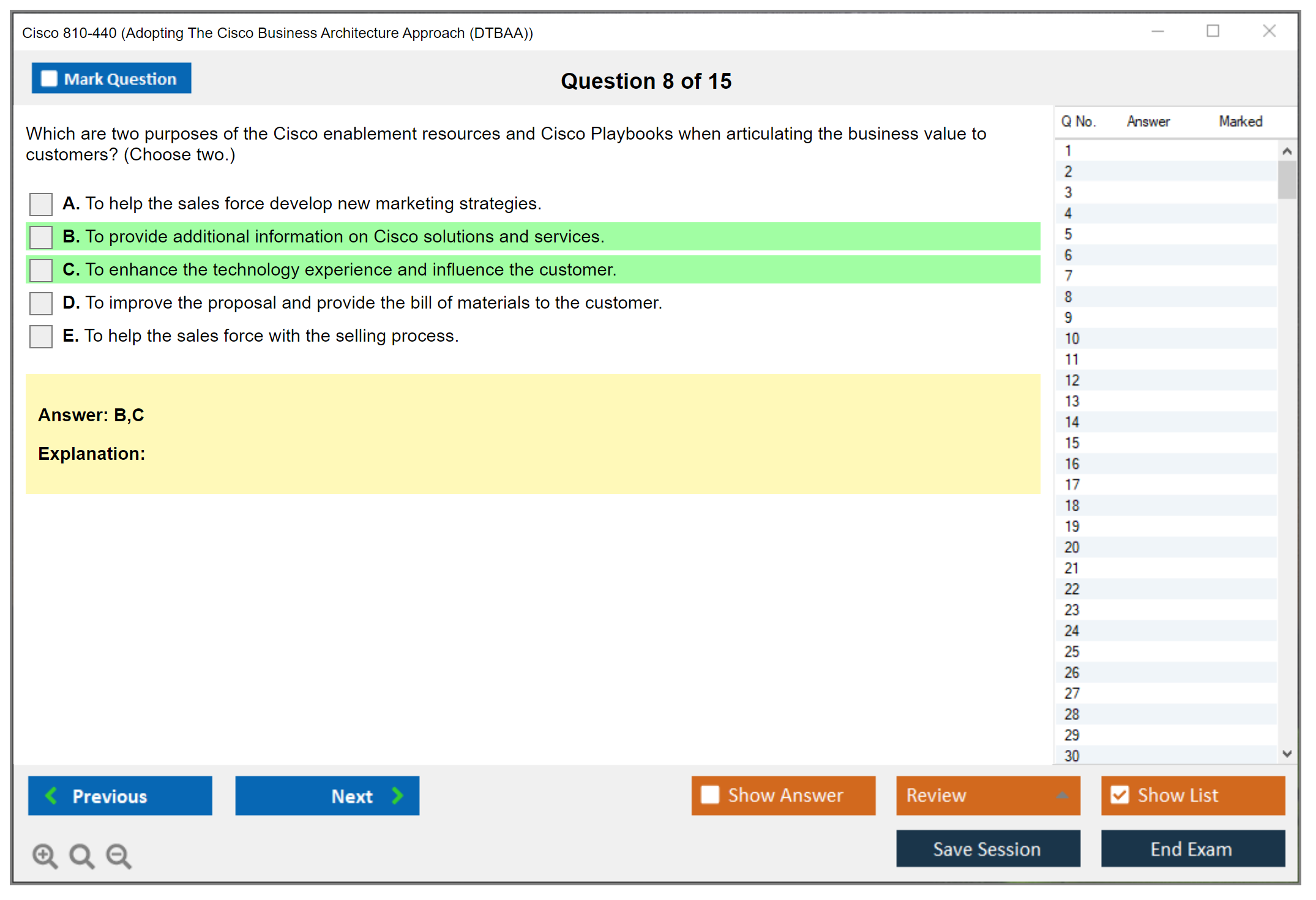Viewport: 1316px width, 900px height.
Task: Click the reset zoom magnifier icon
Action: (x=81, y=855)
